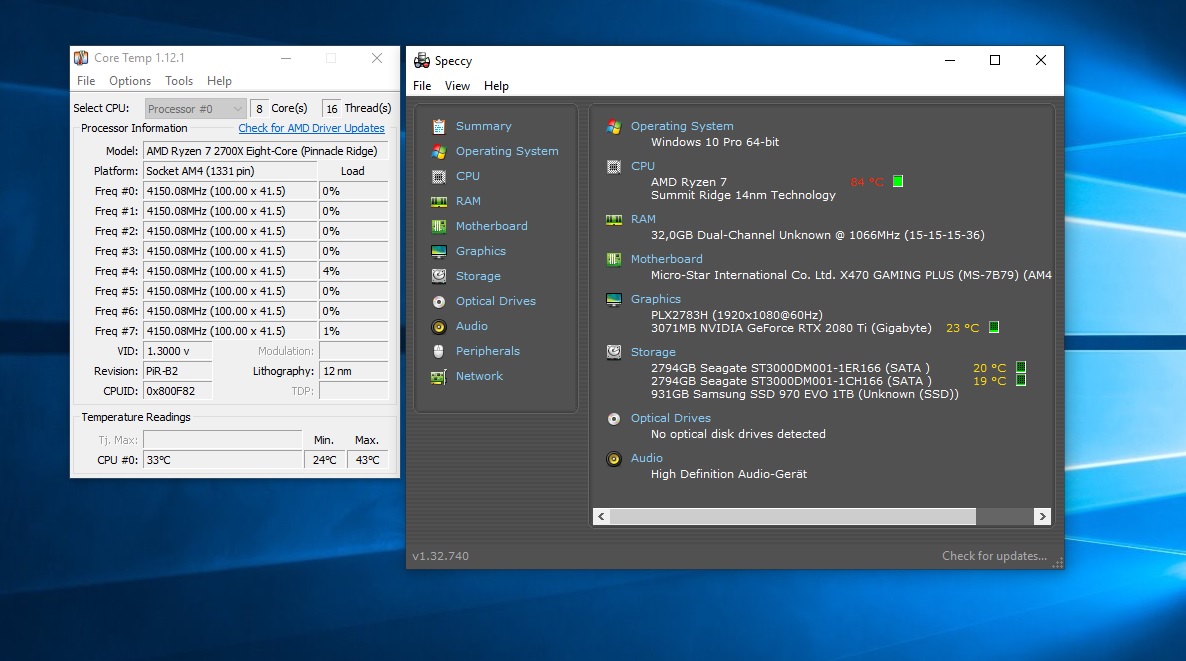This screenshot has width=1186, height=661.
Task: Open Motherboard section heading in summary panel
Action: point(666,259)
